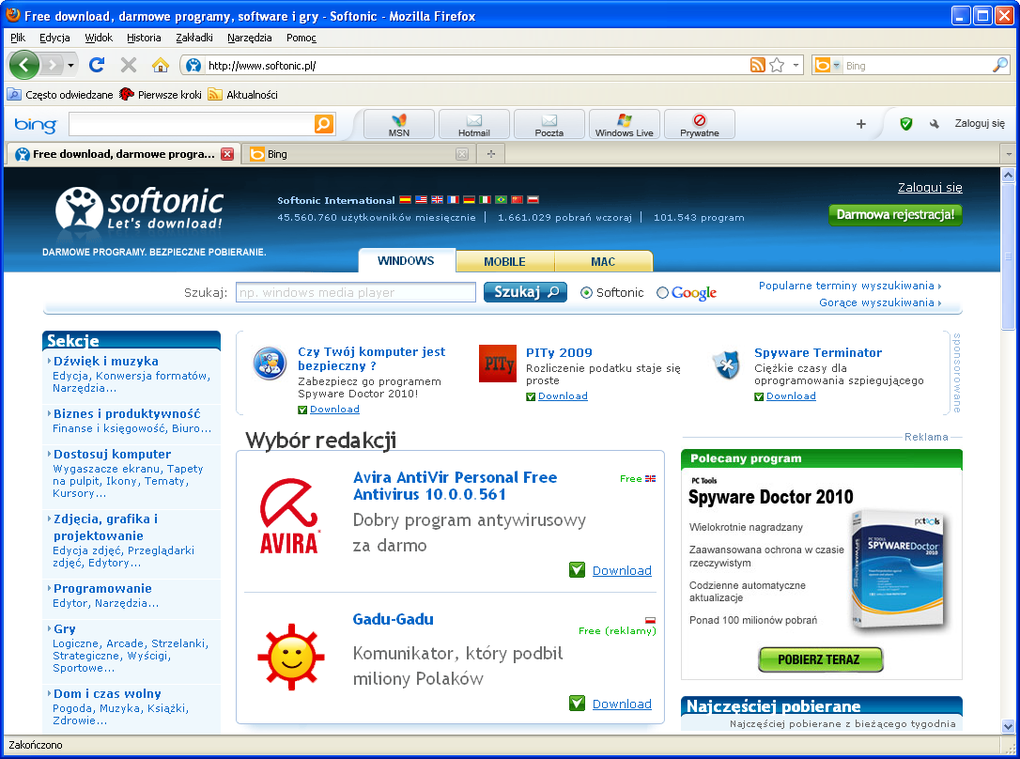Click the Prywatne private browsing icon
The image size is (1020, 759).
tap(699, 124)
